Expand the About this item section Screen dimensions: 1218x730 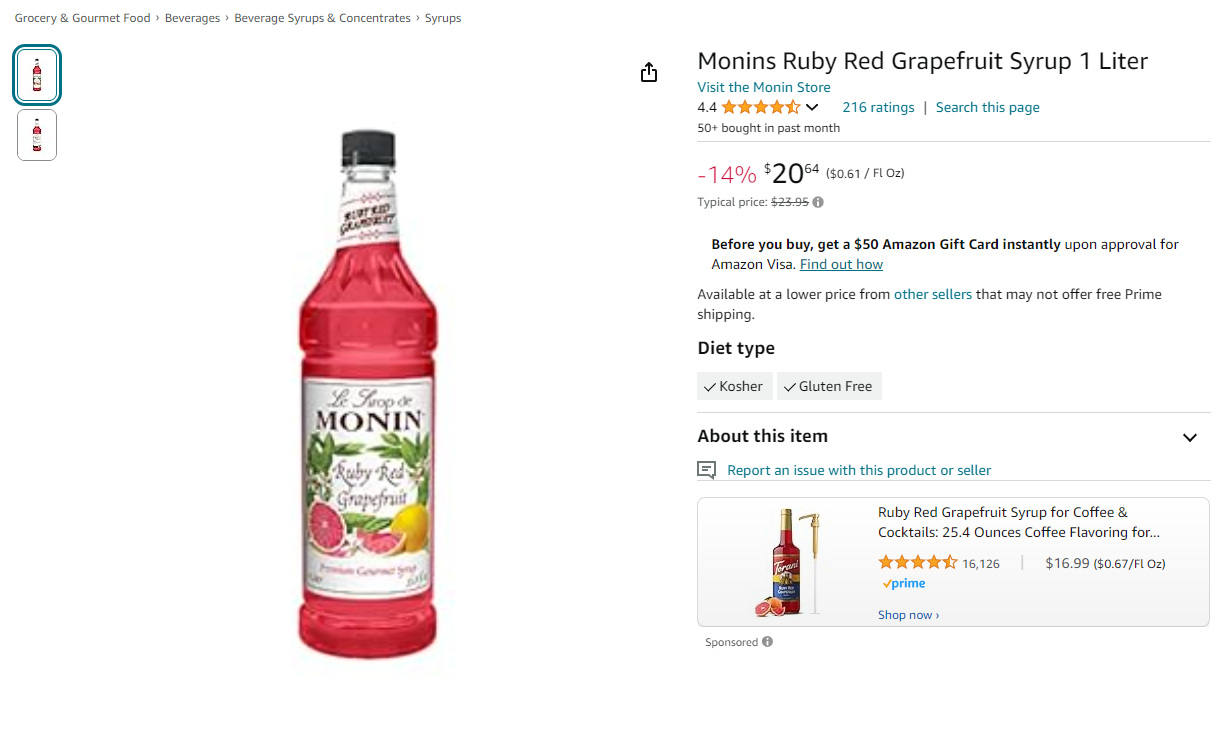1190,437
